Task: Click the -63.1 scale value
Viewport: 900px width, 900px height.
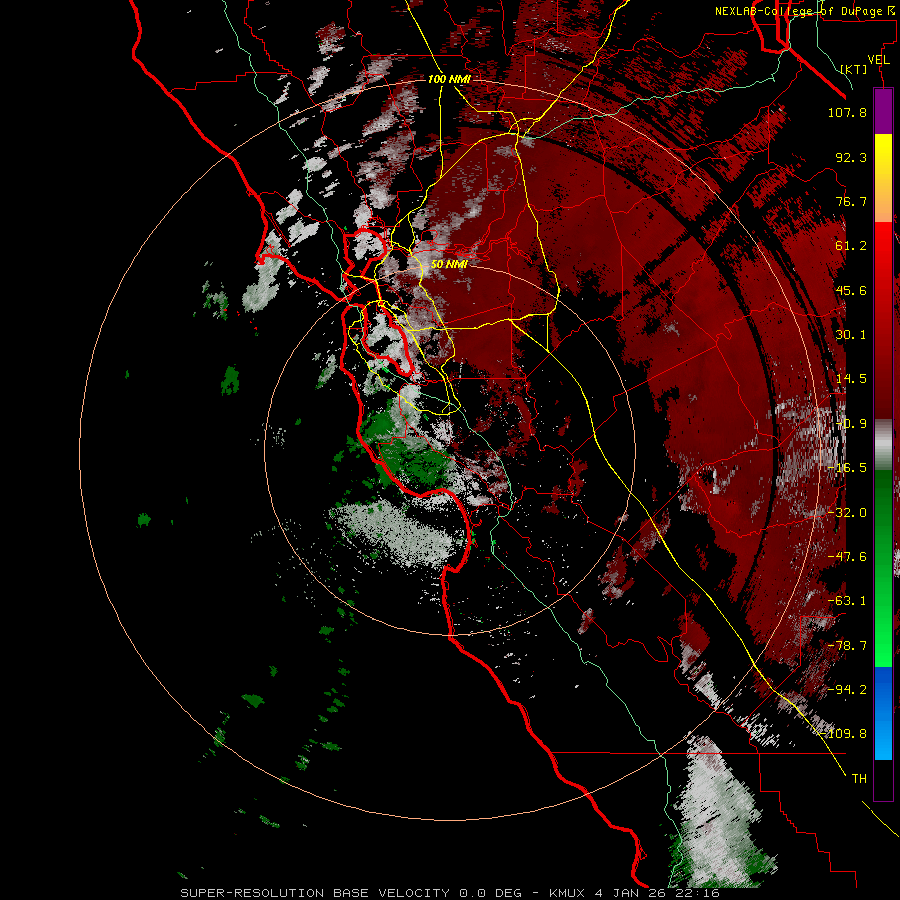Action: pyautogui.click(x=847, y=601)
